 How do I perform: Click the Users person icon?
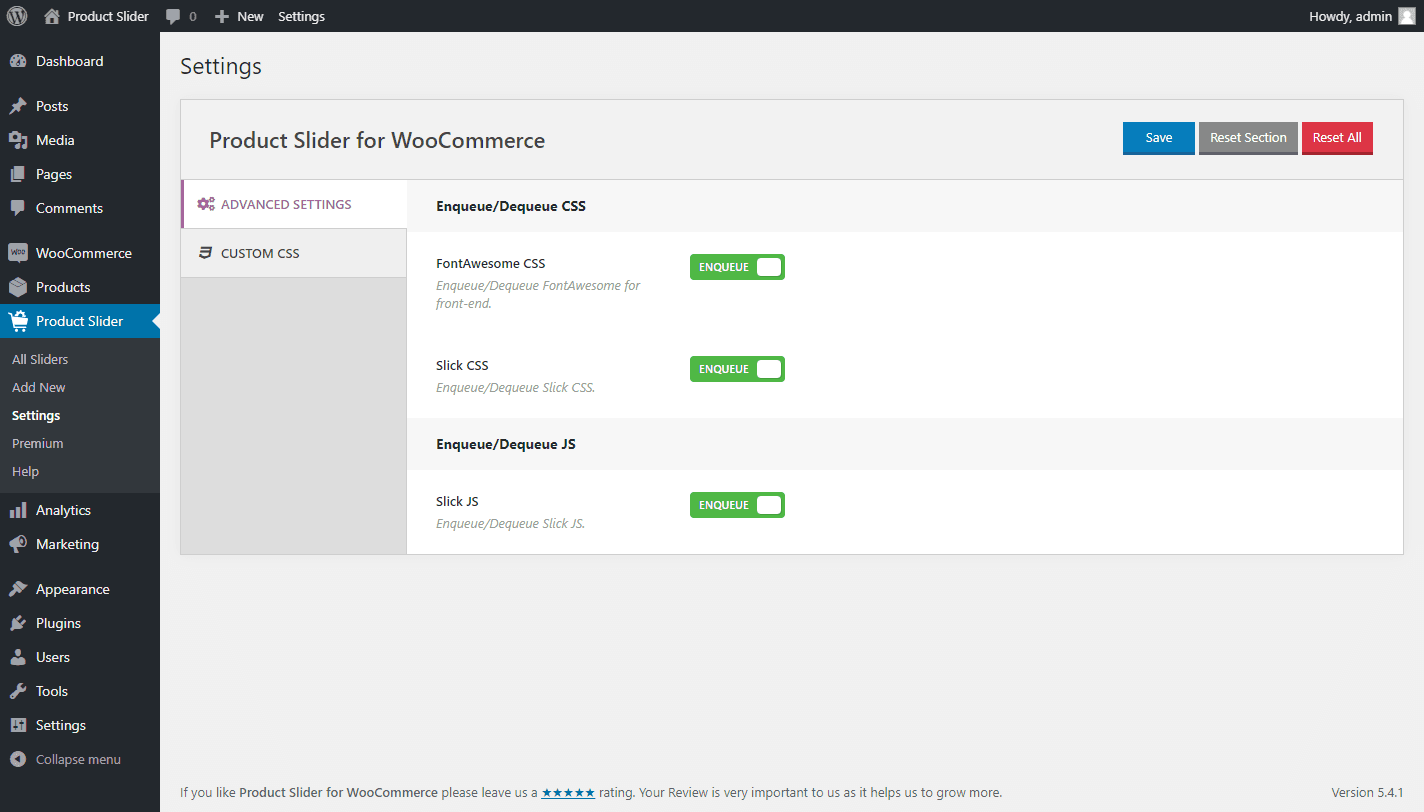pyautogui.click(x=18, y=657)
